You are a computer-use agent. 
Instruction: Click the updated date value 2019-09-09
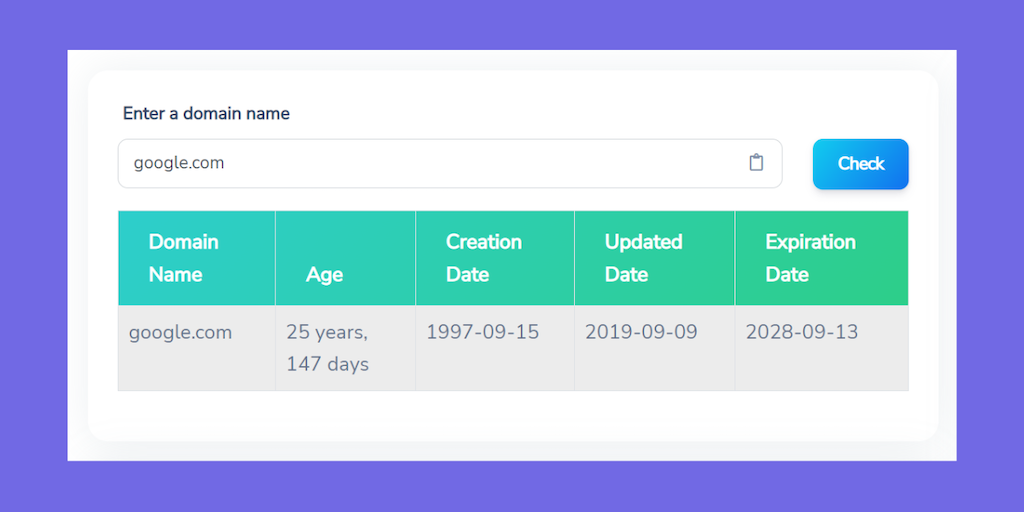641,333
